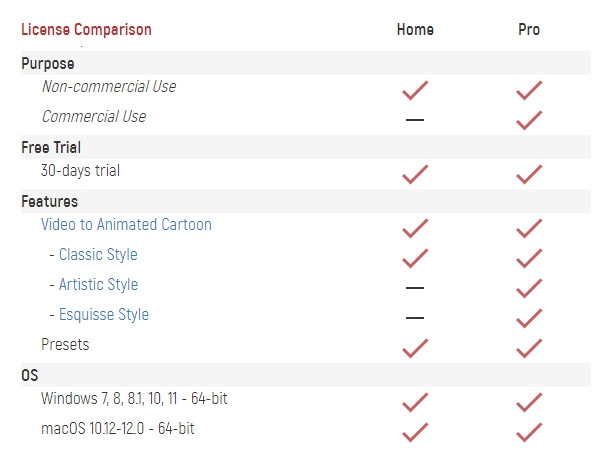604x464 pixels.
Task: Select the Home column header
Action: pos(415,29)
